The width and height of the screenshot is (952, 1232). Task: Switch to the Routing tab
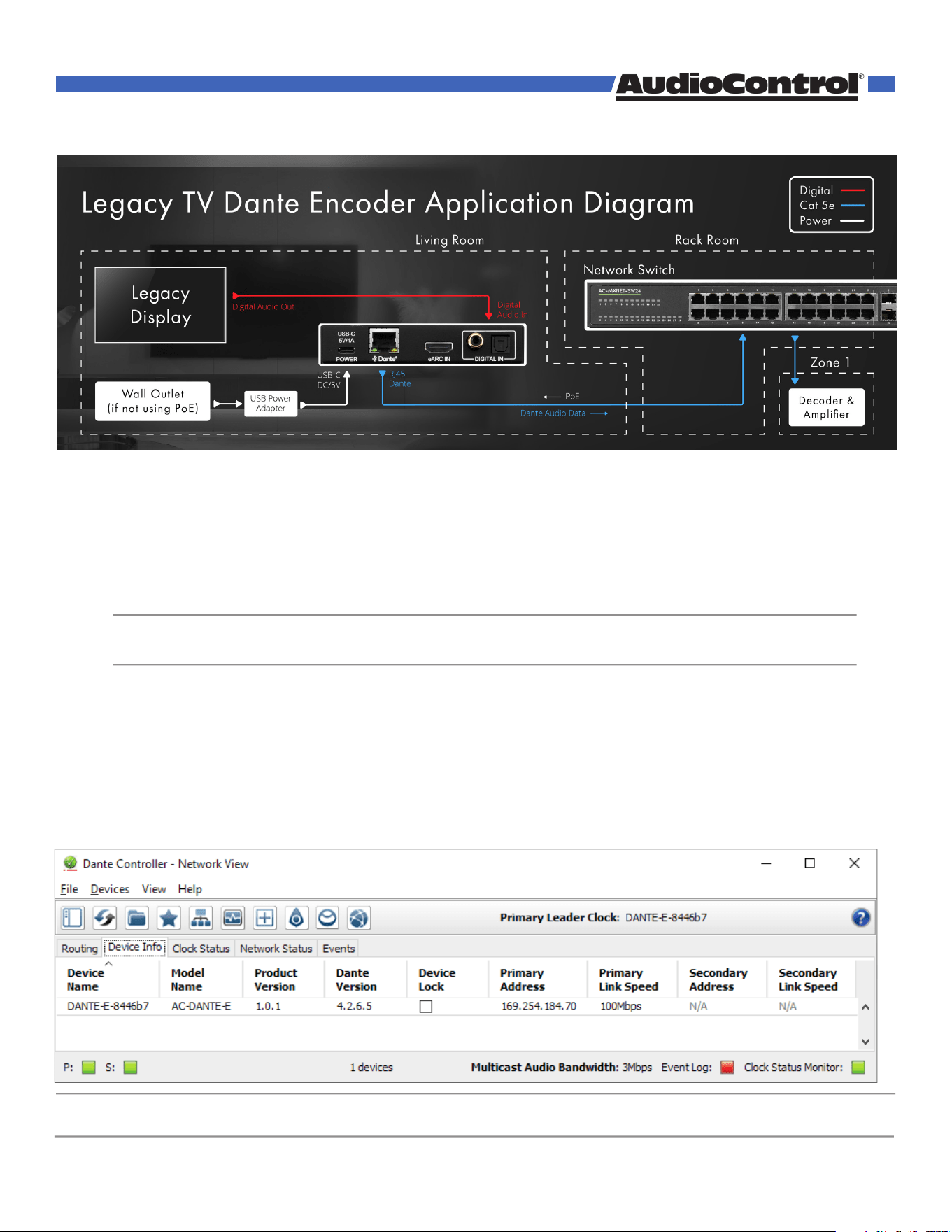click(x=80, y=949)
